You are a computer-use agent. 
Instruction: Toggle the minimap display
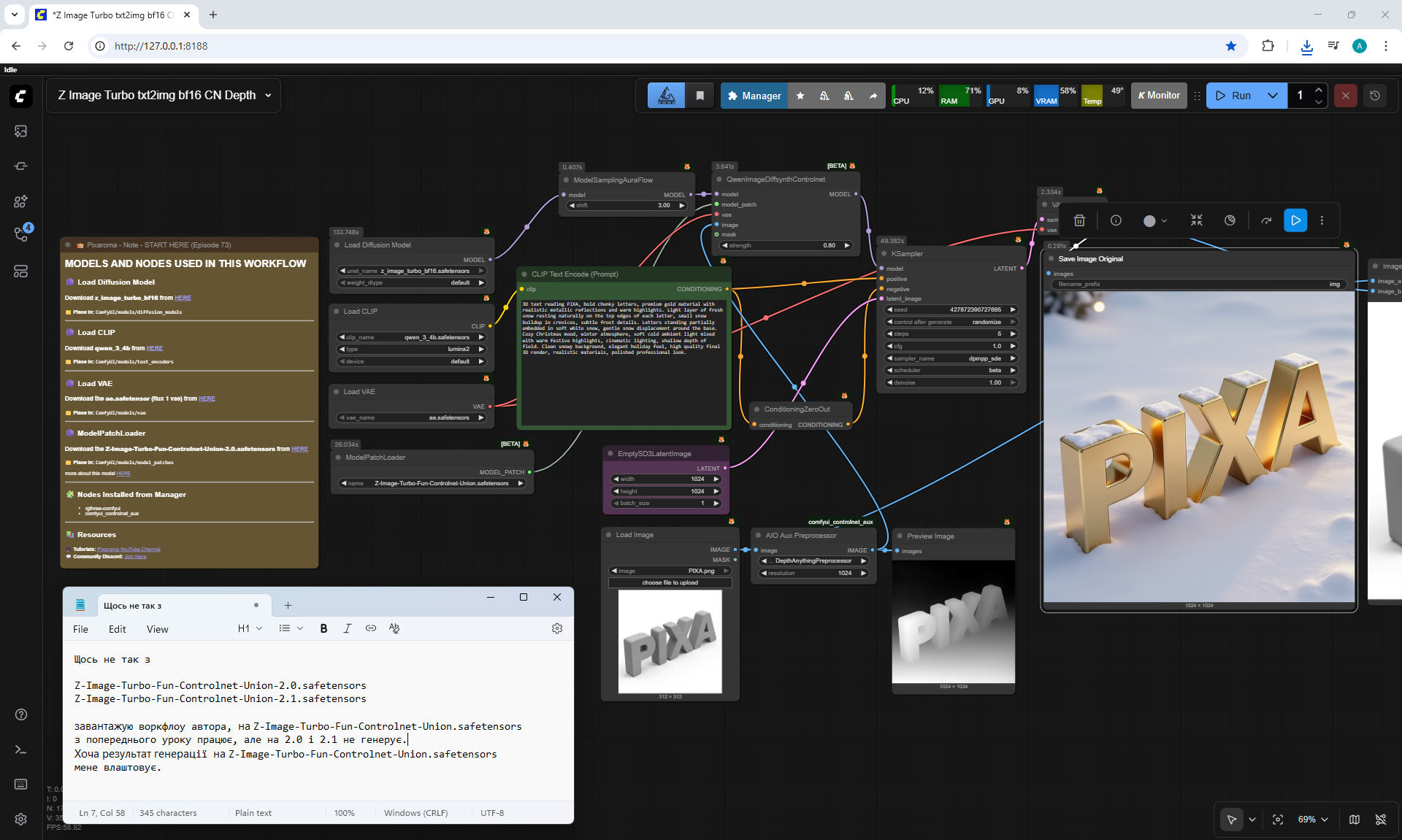pos(1355,820)
